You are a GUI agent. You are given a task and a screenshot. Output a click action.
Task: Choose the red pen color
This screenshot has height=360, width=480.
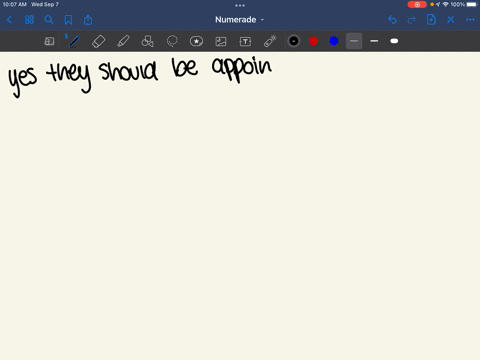pos(314,41)
